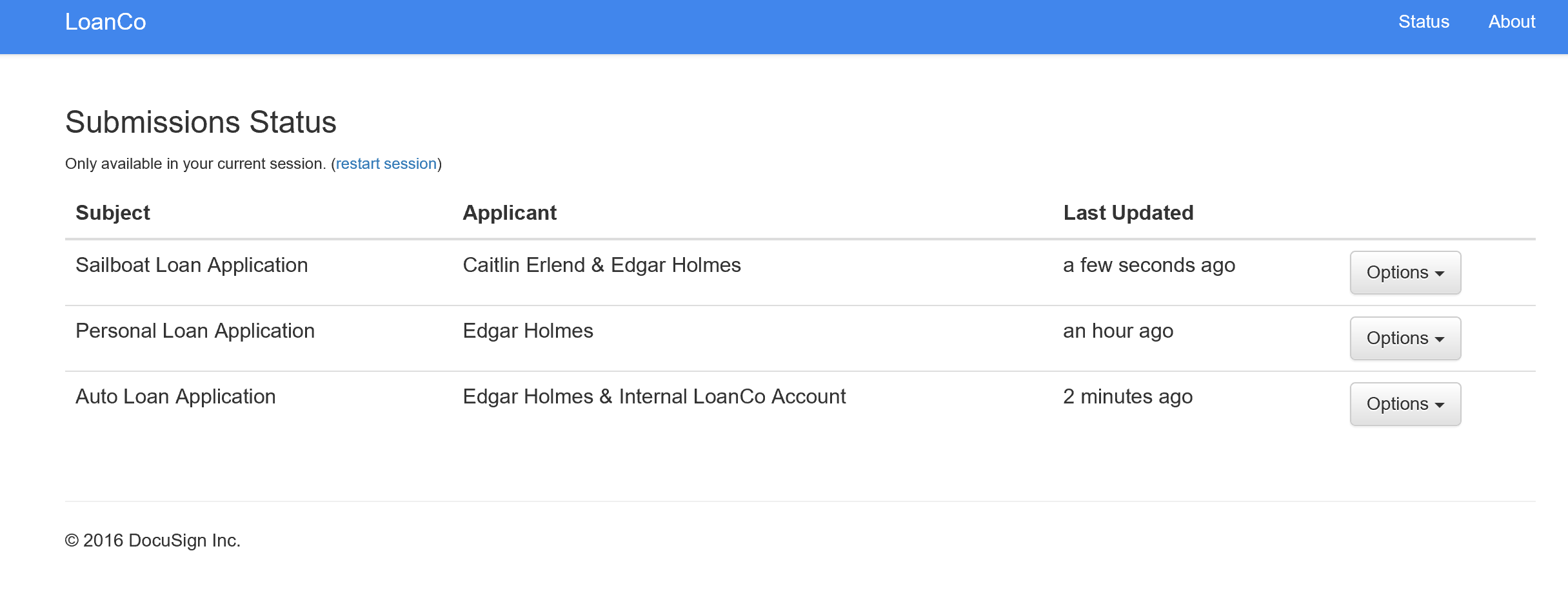The height and width of the screenshot is (600, 1568).
Task: Click the Applicant column header
Action: [510, 213]
